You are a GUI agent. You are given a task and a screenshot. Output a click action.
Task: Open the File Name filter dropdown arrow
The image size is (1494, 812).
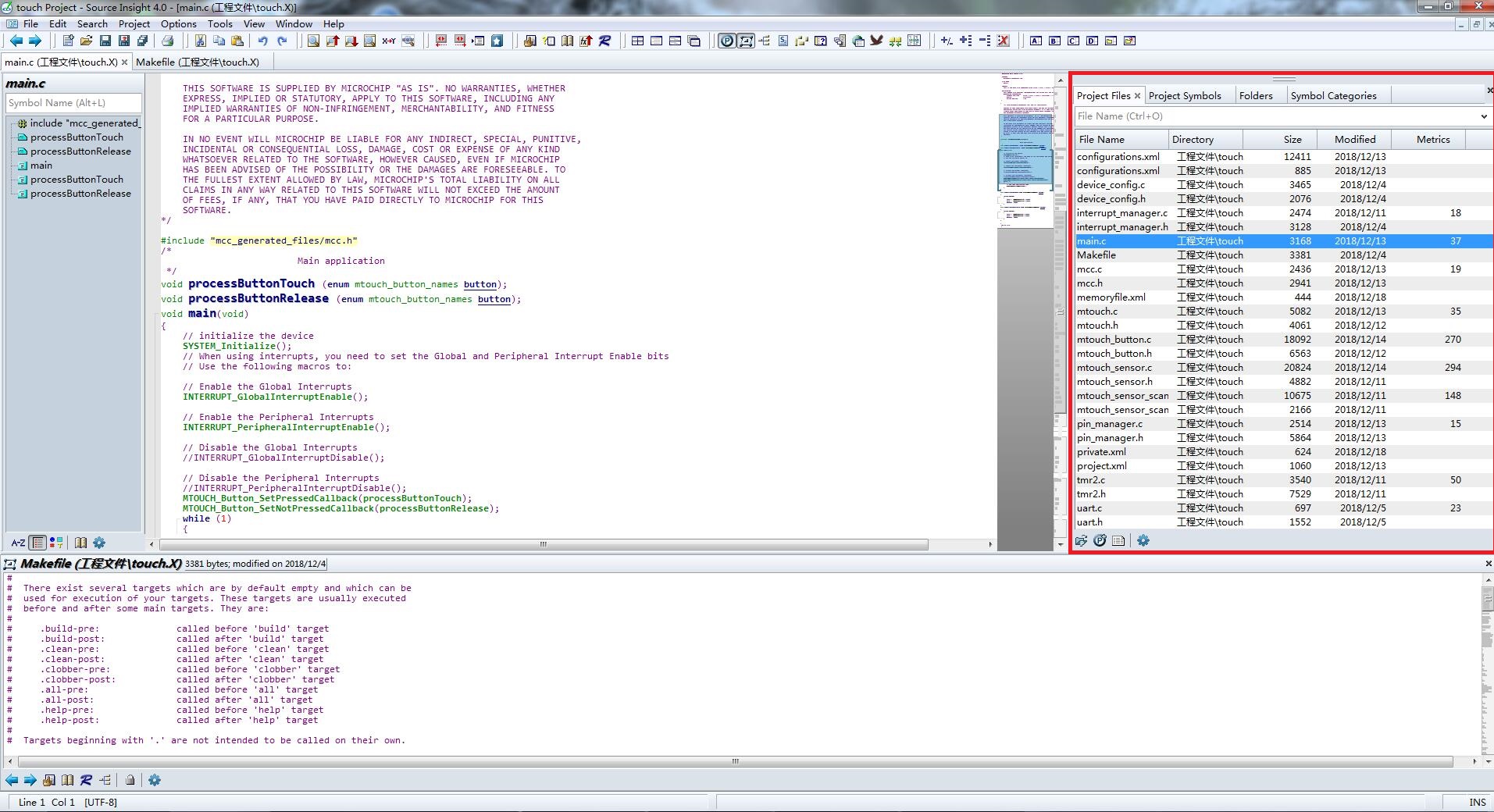pyautogui.click(x=1484, y=116)
